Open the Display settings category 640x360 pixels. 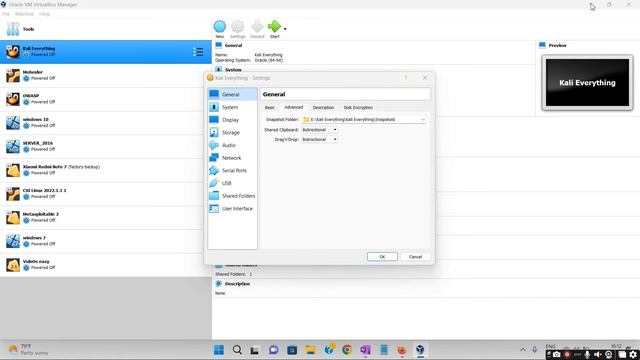tap(232, 120)
